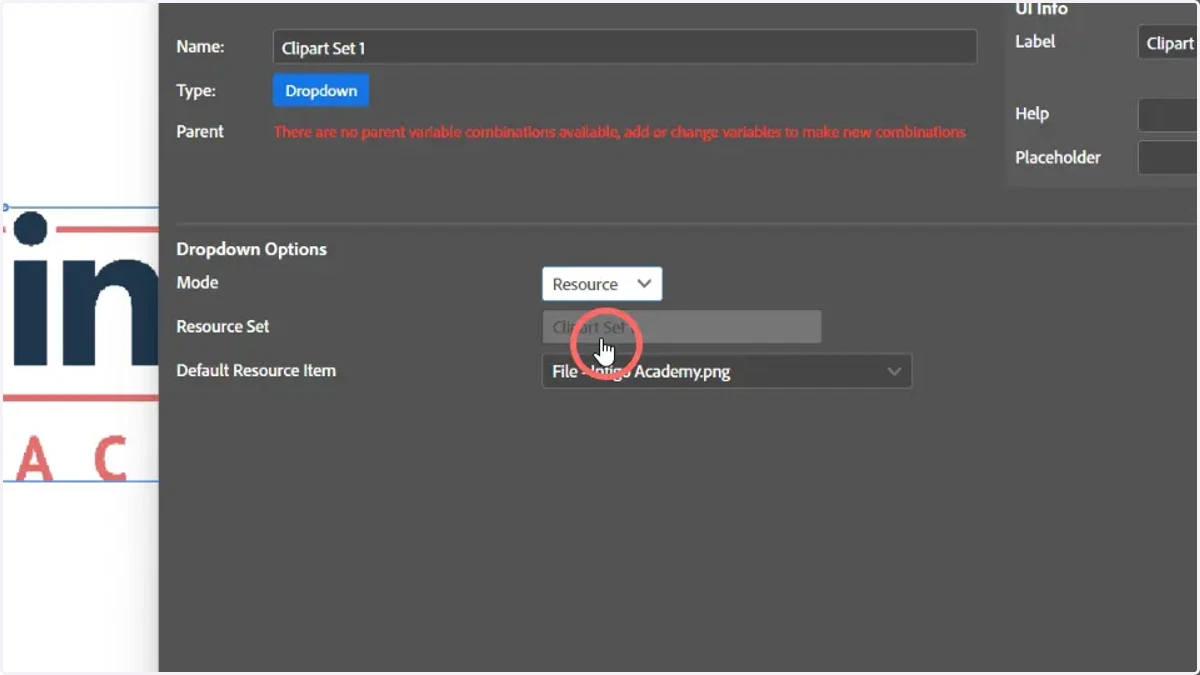
Task: Click the Mode label
Action: pos(197,282)
